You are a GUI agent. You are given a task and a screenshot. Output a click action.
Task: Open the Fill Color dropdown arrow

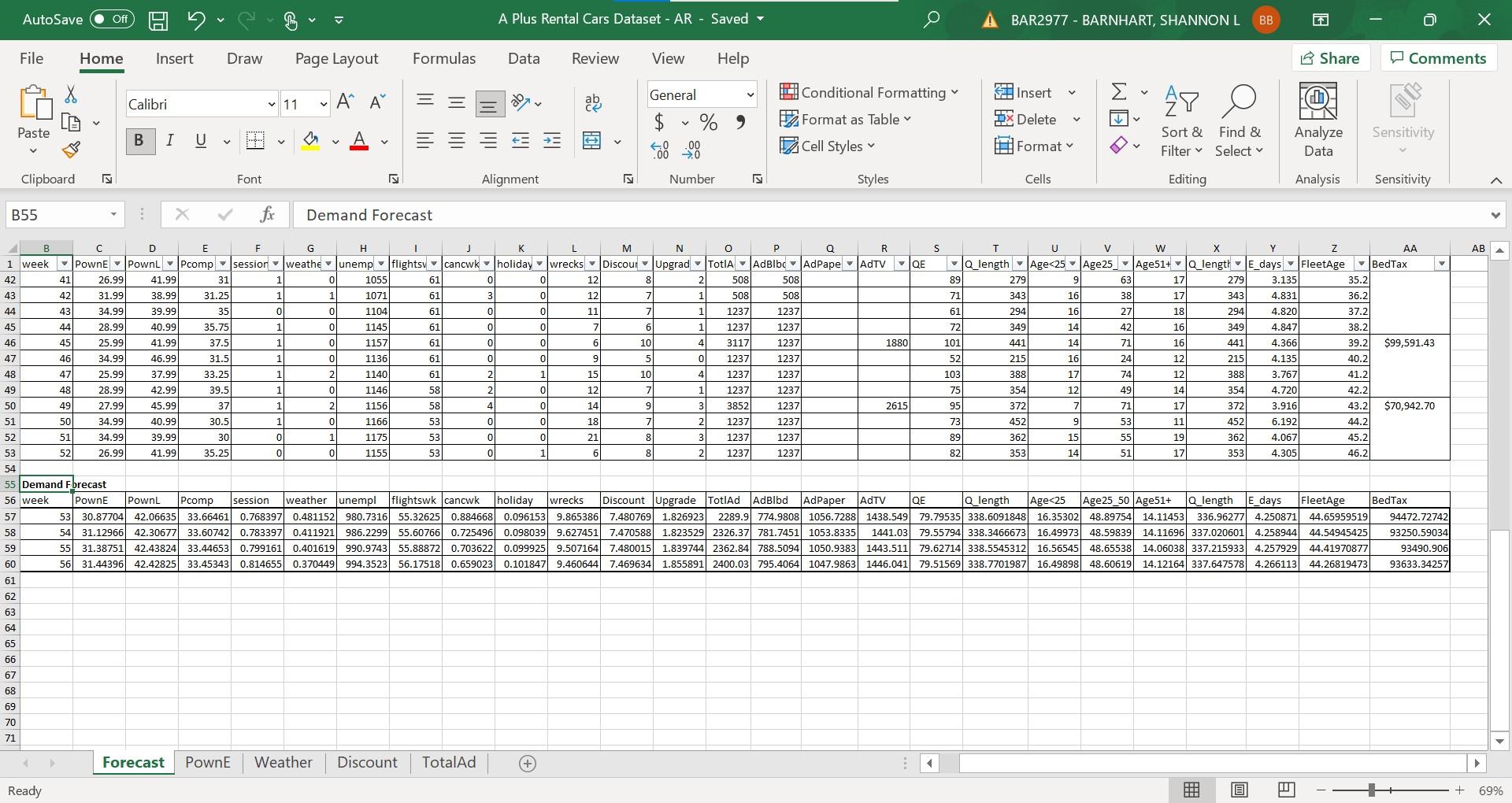tap(335, 142)
